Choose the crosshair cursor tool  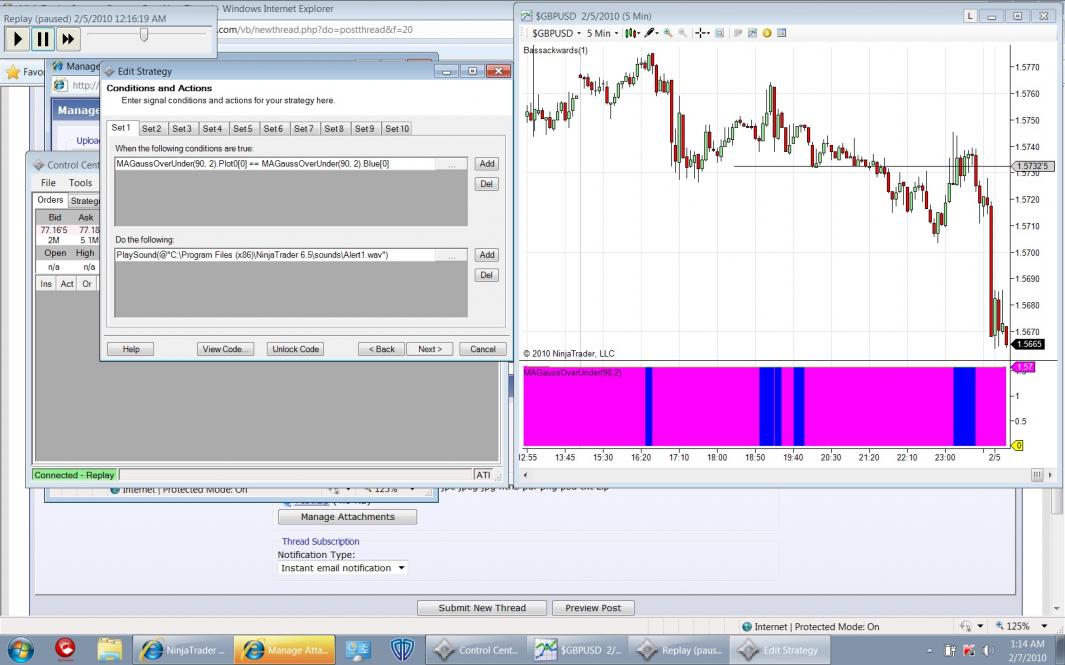[700, 33]
